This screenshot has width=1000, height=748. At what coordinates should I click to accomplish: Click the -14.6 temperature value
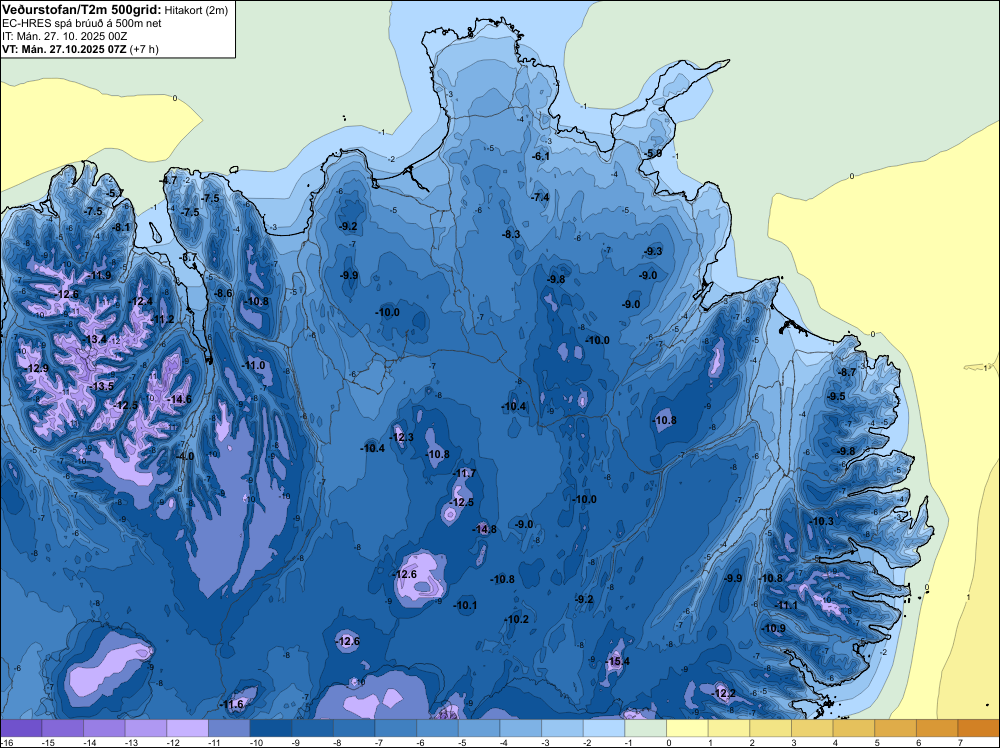click(x=179, y=399)
